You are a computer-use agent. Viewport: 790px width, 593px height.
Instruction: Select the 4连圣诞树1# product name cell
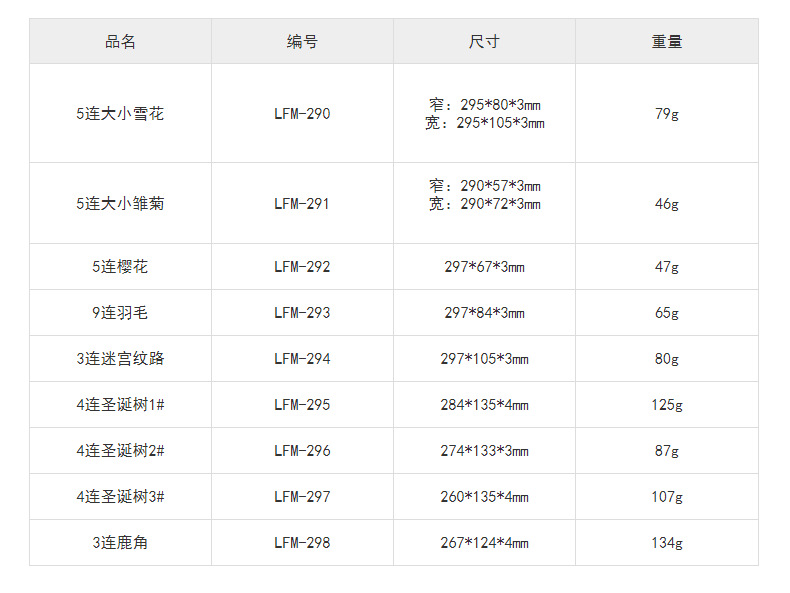click(120, 405)
